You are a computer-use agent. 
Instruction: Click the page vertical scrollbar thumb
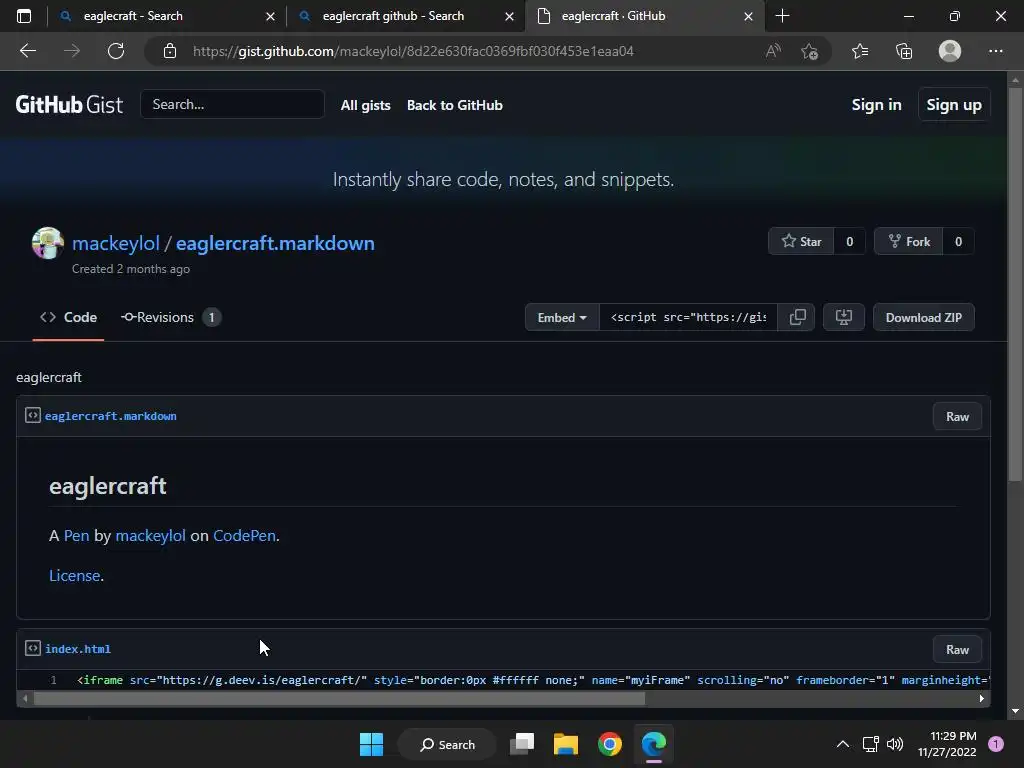[1015, 284]
